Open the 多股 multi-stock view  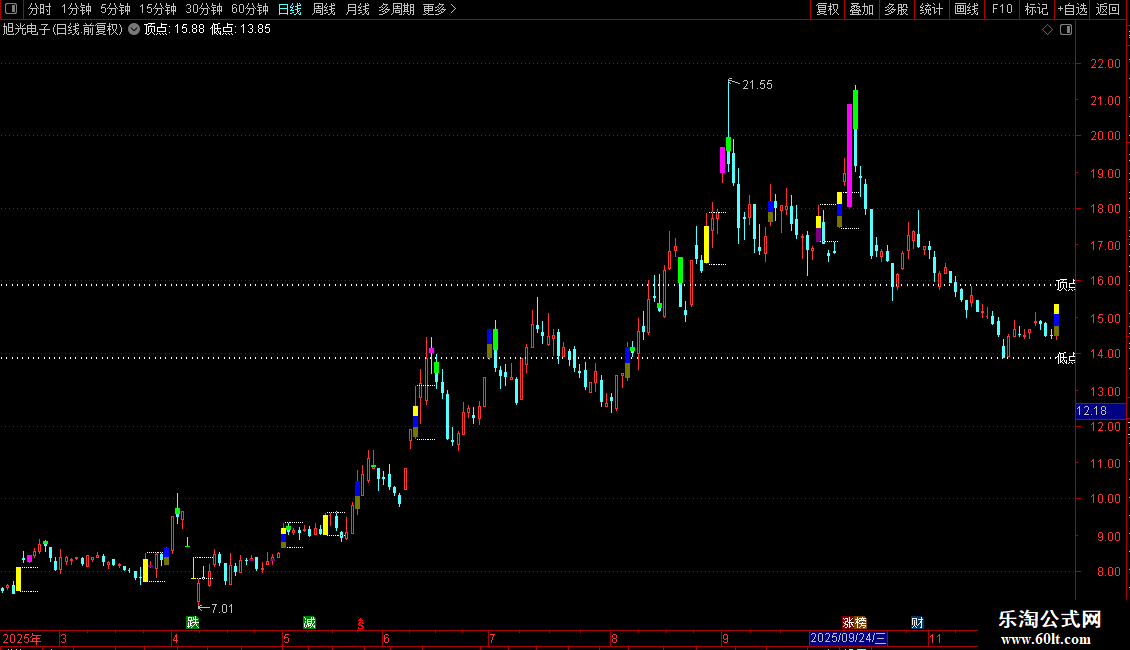click(x=896, y=9)
